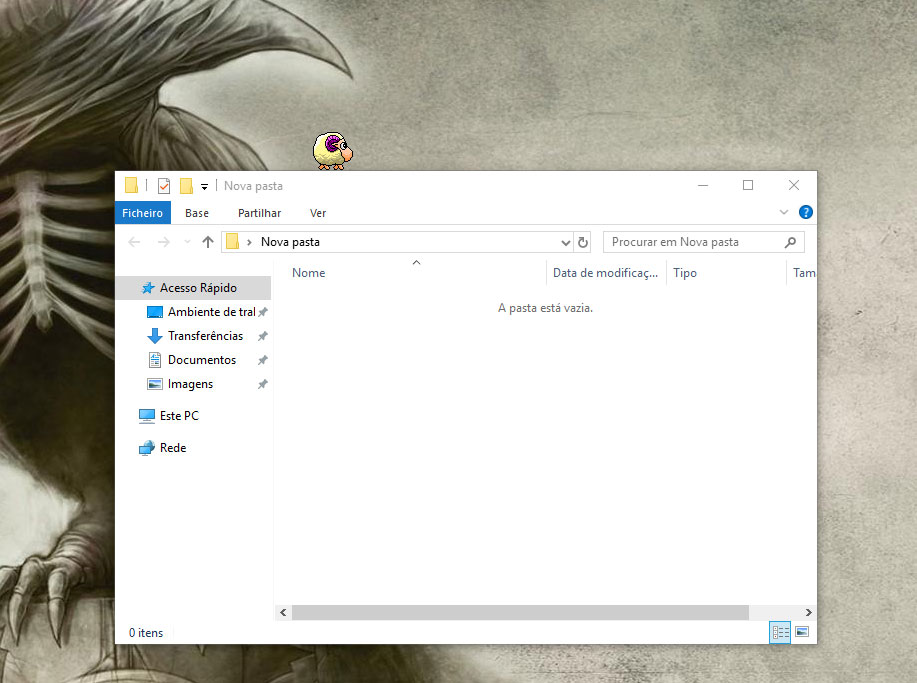Open the Partilhar ribbon tab
The height and width of the screenshot is (683, 917).
click(259, 213)
